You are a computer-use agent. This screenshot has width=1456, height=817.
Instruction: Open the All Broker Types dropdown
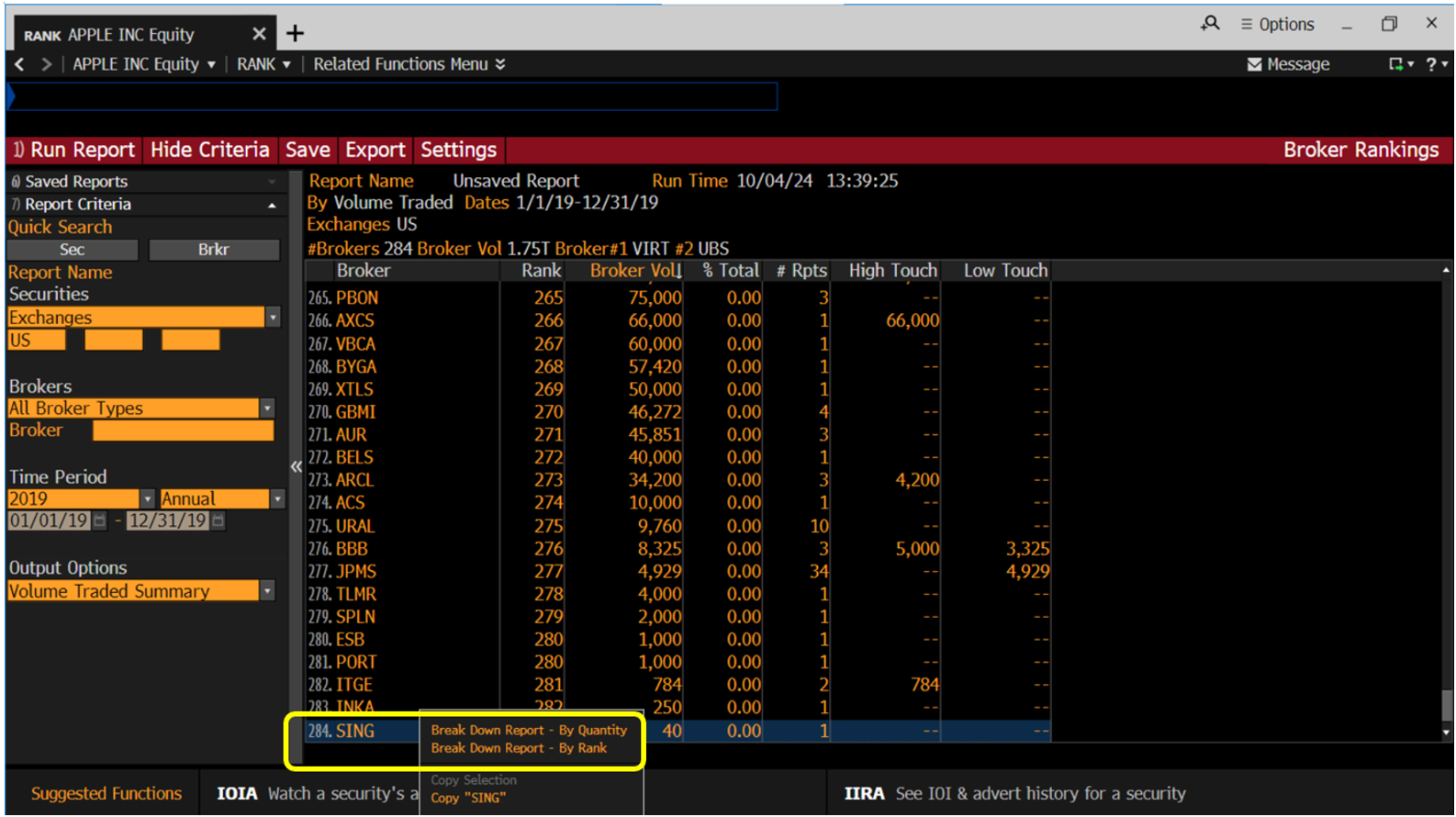click(x=267, y=408)
